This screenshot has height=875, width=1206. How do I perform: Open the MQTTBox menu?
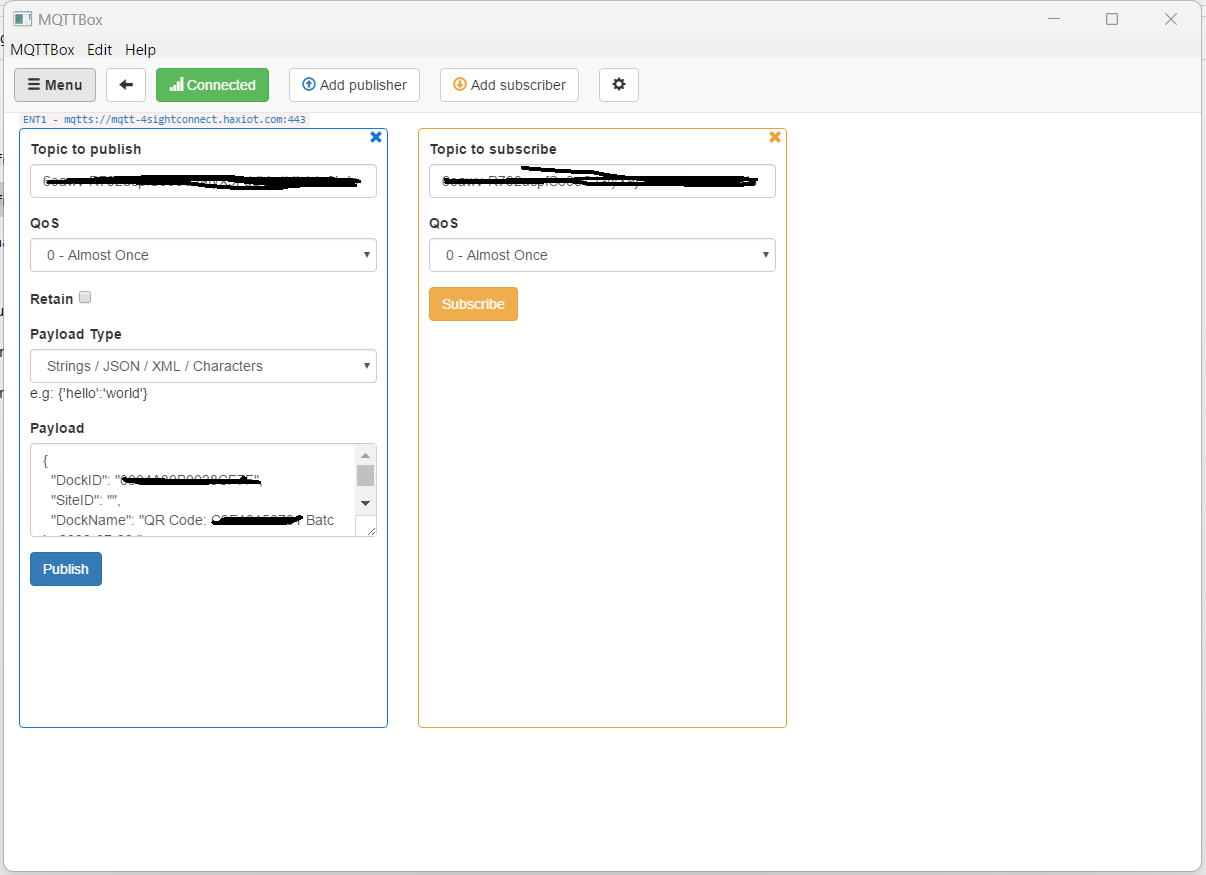[42, 49]
